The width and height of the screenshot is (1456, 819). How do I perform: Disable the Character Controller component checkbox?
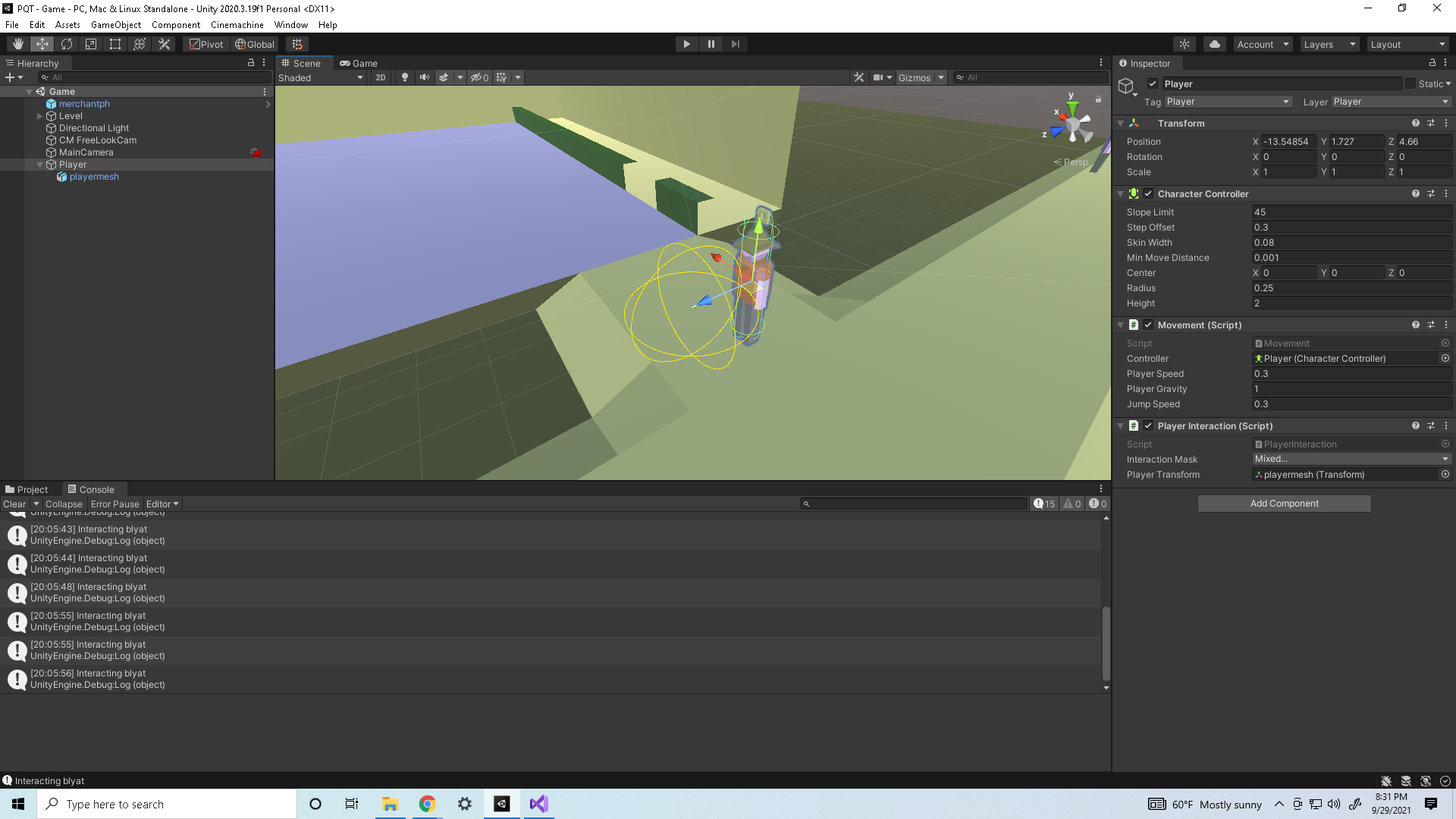click(x=1148, y=193)
